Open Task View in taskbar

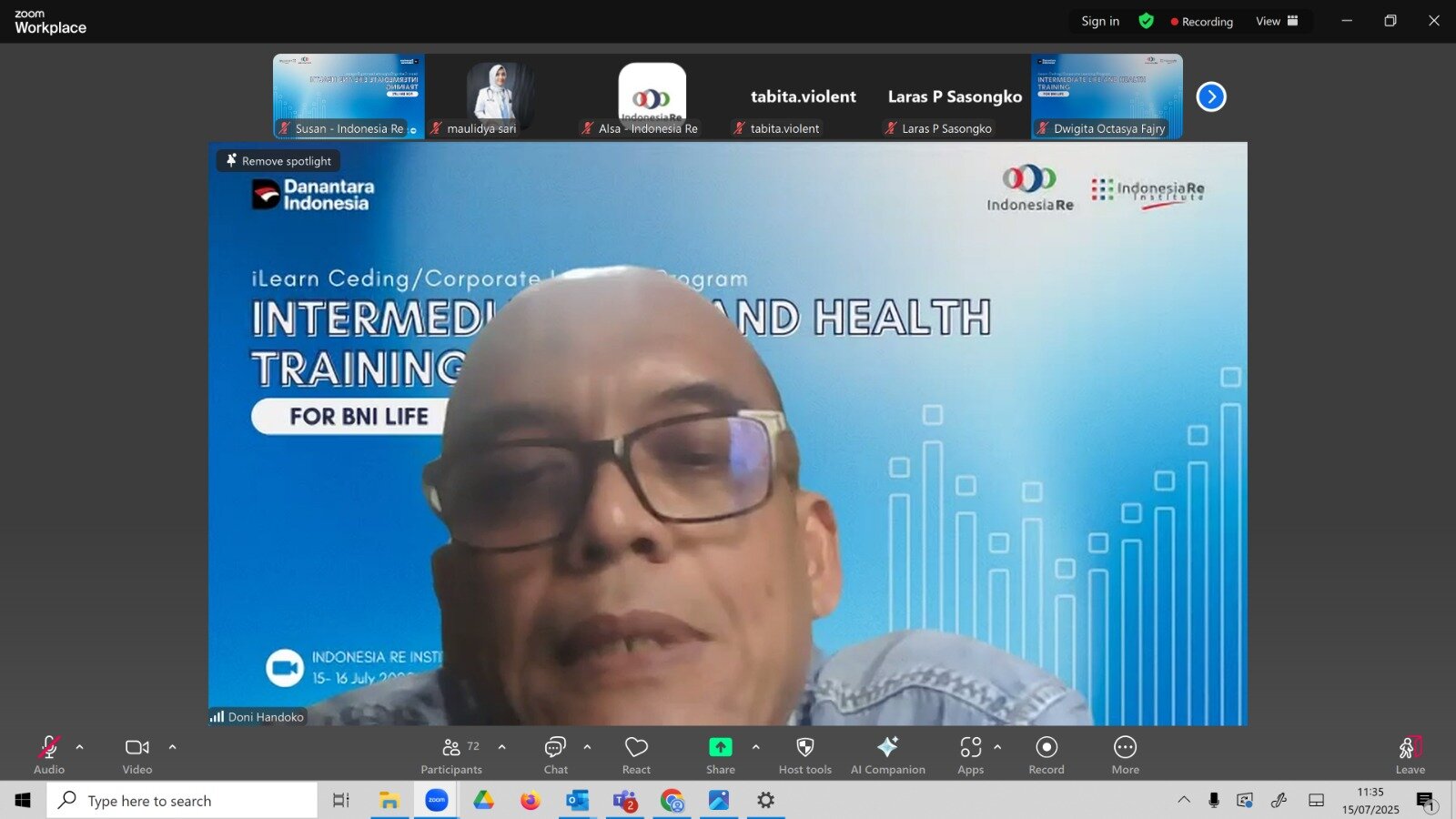coord(341,801)
